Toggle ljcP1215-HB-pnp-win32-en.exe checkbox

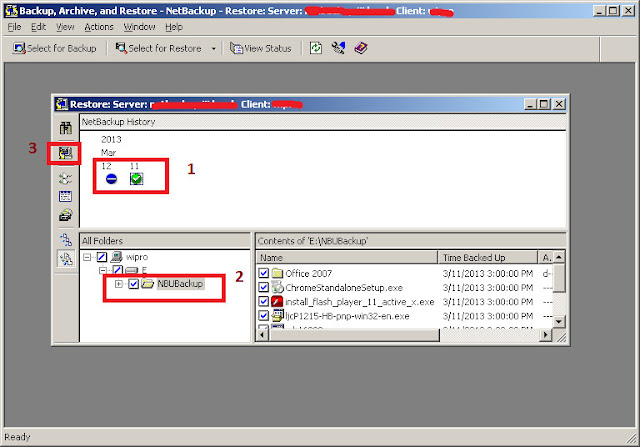point(264,316)
